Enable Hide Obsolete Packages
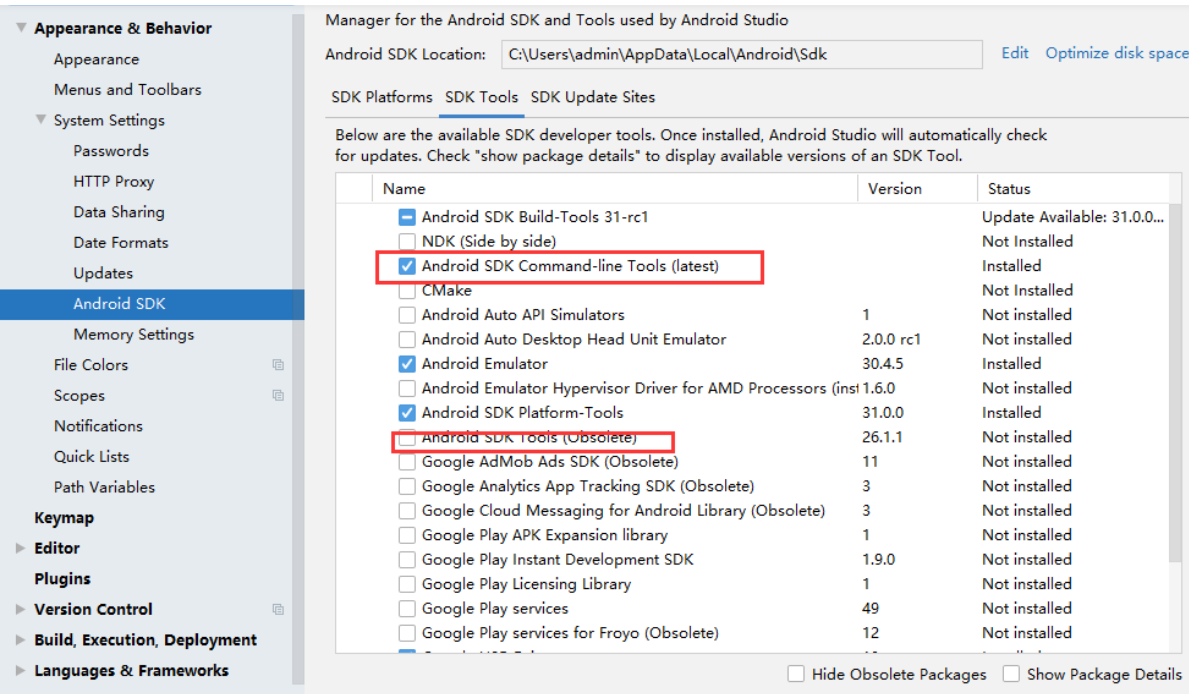 click(795, 674)
